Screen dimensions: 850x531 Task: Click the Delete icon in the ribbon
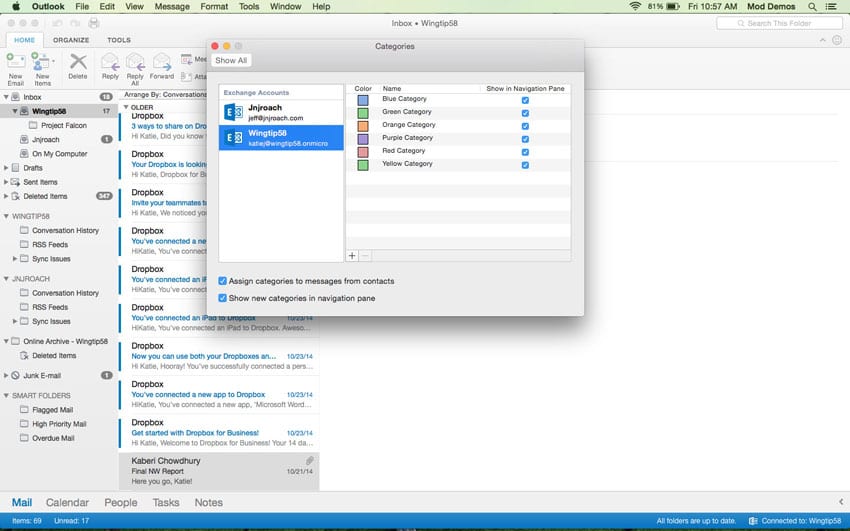pos(77,63)
